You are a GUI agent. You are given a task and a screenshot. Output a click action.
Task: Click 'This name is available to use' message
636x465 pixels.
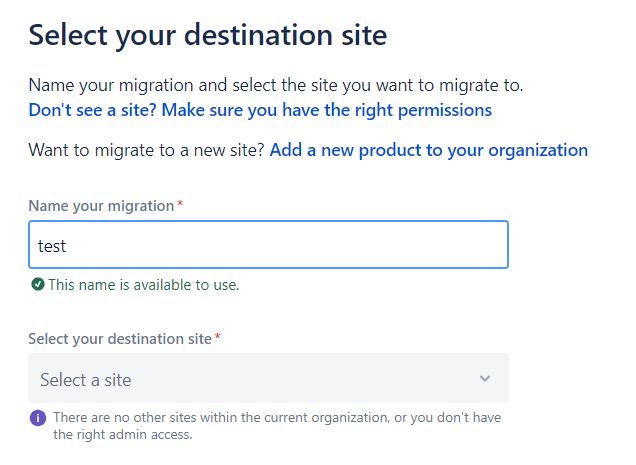click(144, 285)
